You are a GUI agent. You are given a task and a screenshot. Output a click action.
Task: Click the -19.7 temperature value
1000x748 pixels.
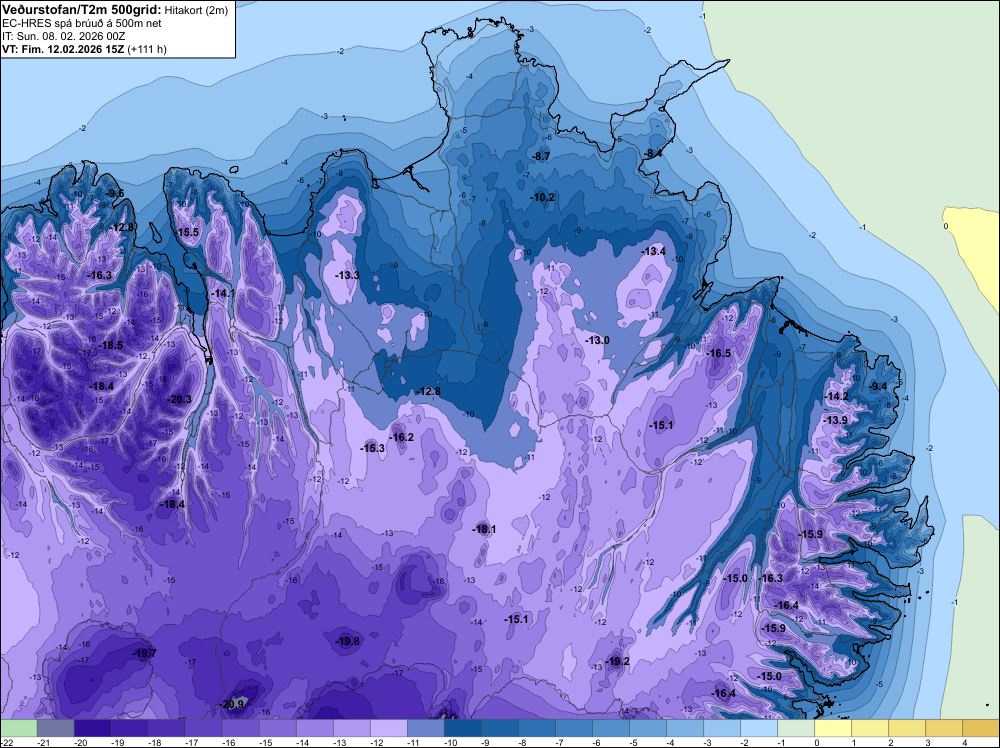pos(144,653)
